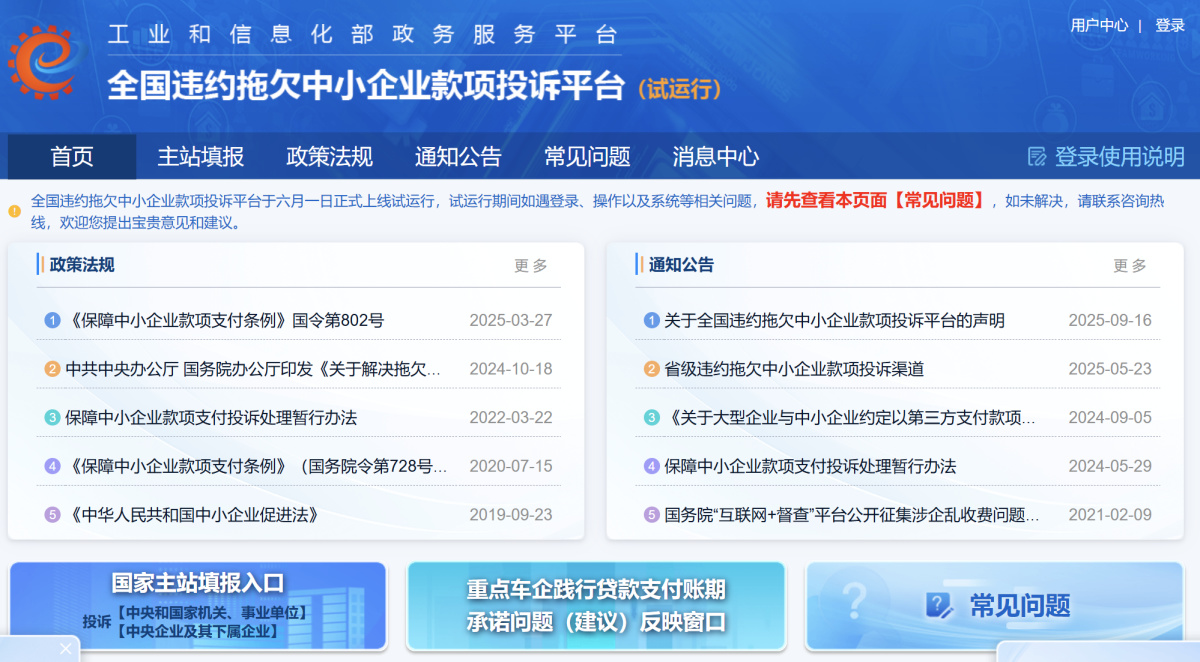This screenshot has width=1200, height=662.
Task: Close the floating popup at bottom left
Action: [x=65, y=649]
